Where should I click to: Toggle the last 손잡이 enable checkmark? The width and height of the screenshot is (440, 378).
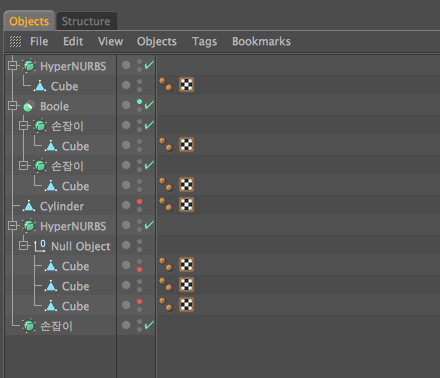click(149, 325)
